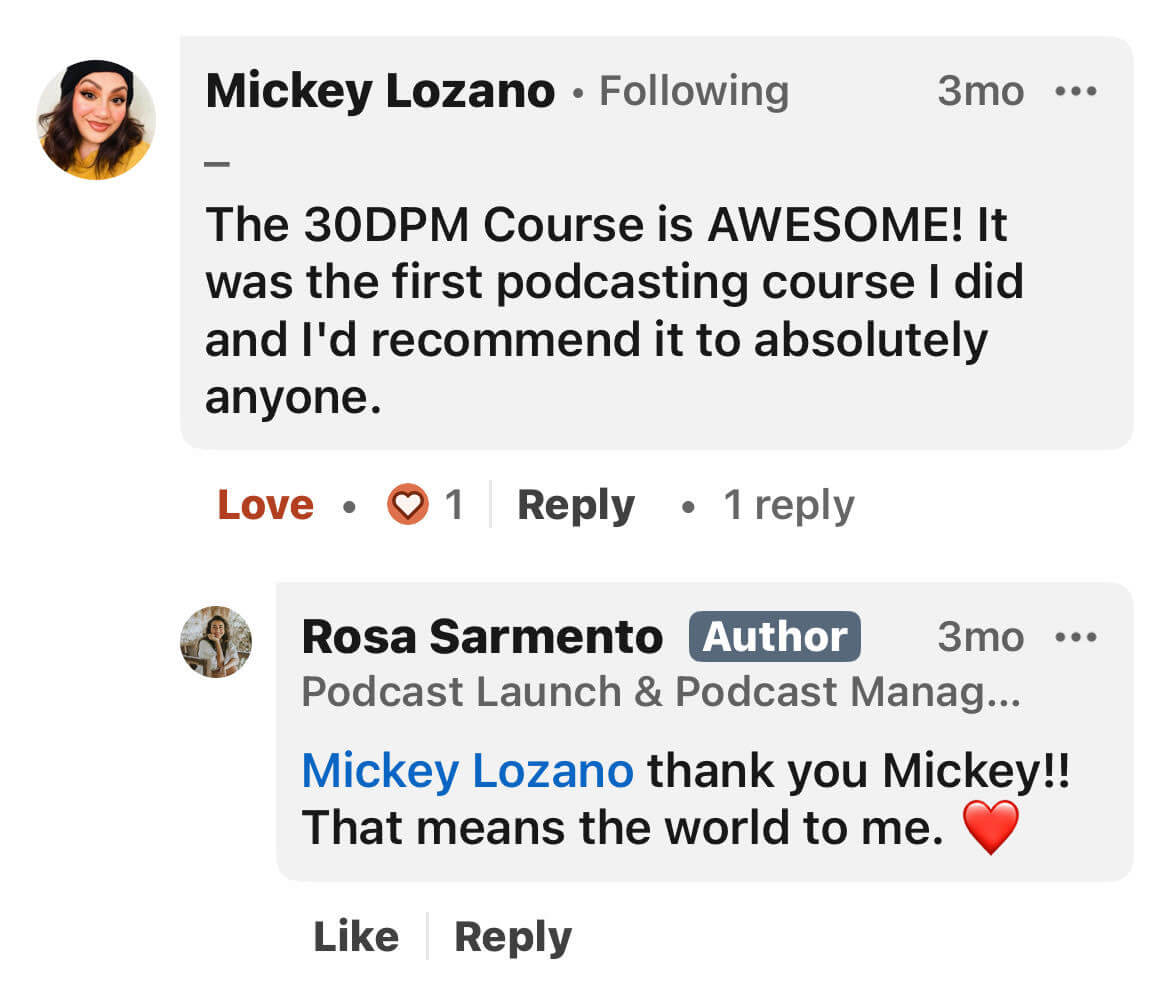This screenshot has height=981, width=1170.
Task: Expand the "1 reply" thread
Action: [788, 505]
